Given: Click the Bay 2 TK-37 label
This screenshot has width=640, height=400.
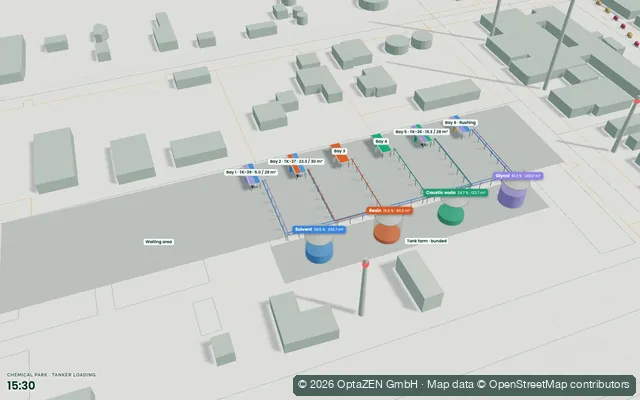Looking at the screenshot, I should (x=296, y=161).
